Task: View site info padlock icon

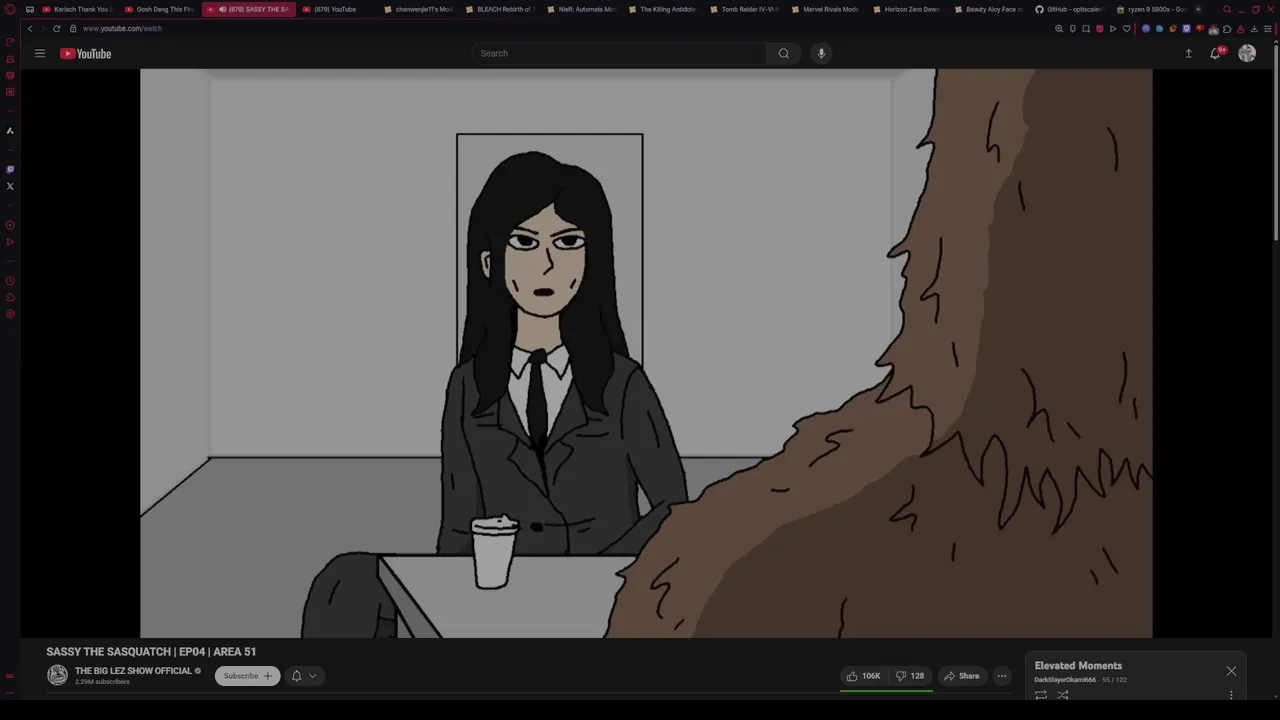Action: (x=73, y=28)
